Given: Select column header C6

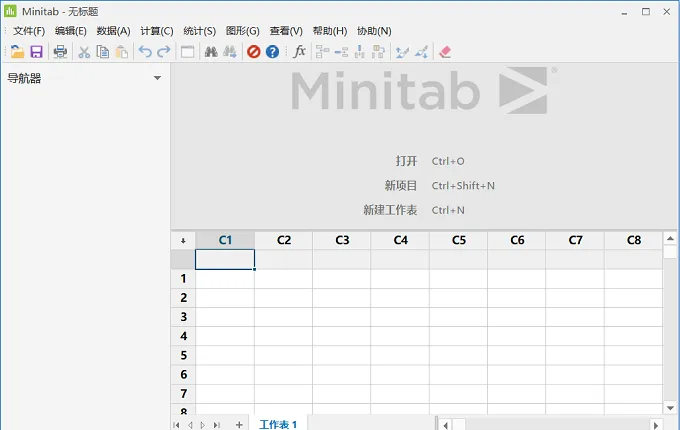Looking at the screenshot, I should coord(517,240).
